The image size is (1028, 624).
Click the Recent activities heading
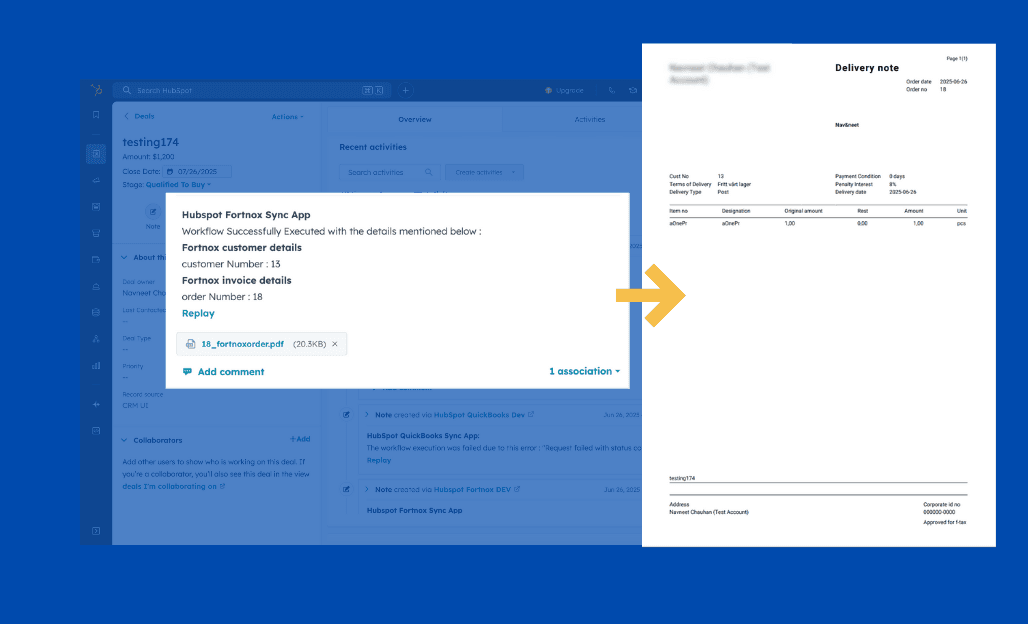pos(373,147)
